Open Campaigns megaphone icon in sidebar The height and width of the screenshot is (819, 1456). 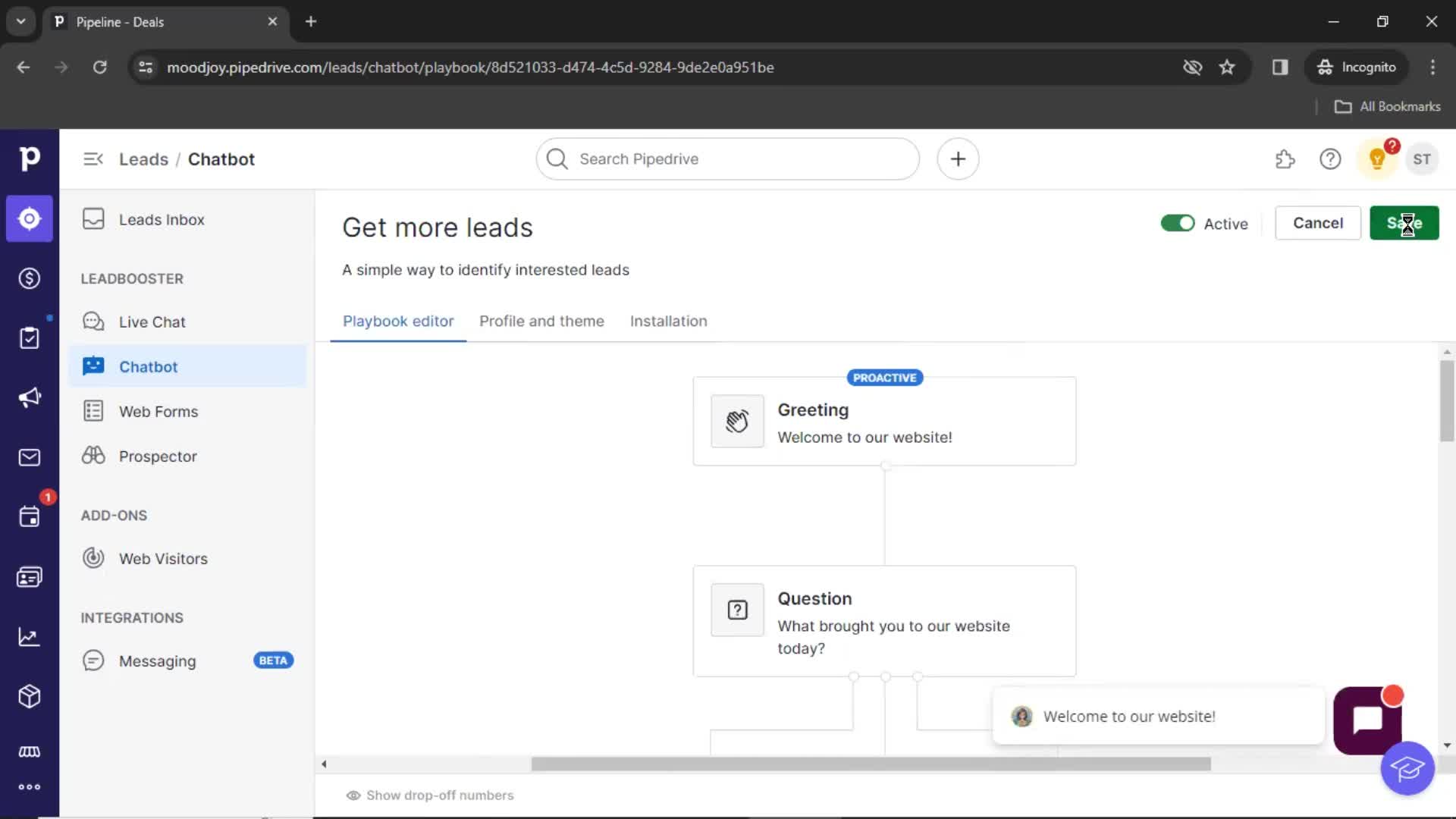pos(29,397)
